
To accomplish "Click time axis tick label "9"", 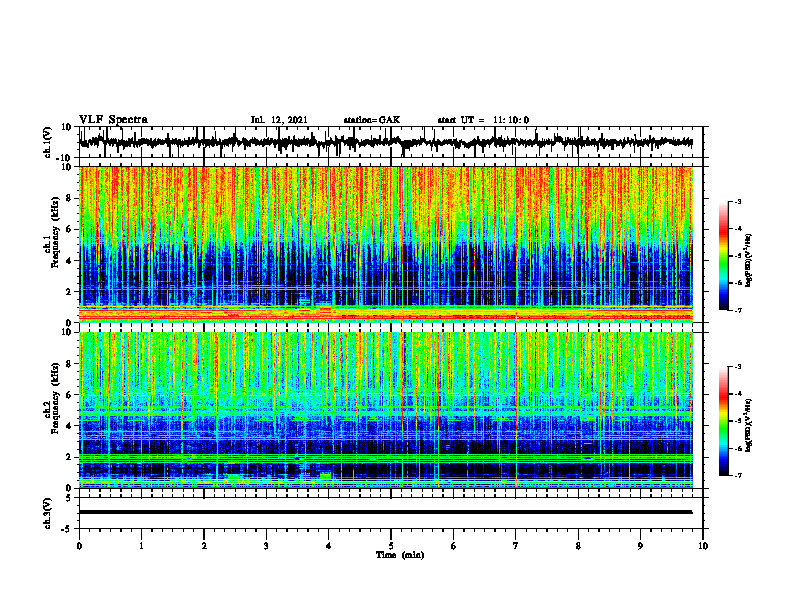I will (x=640, y=546).
